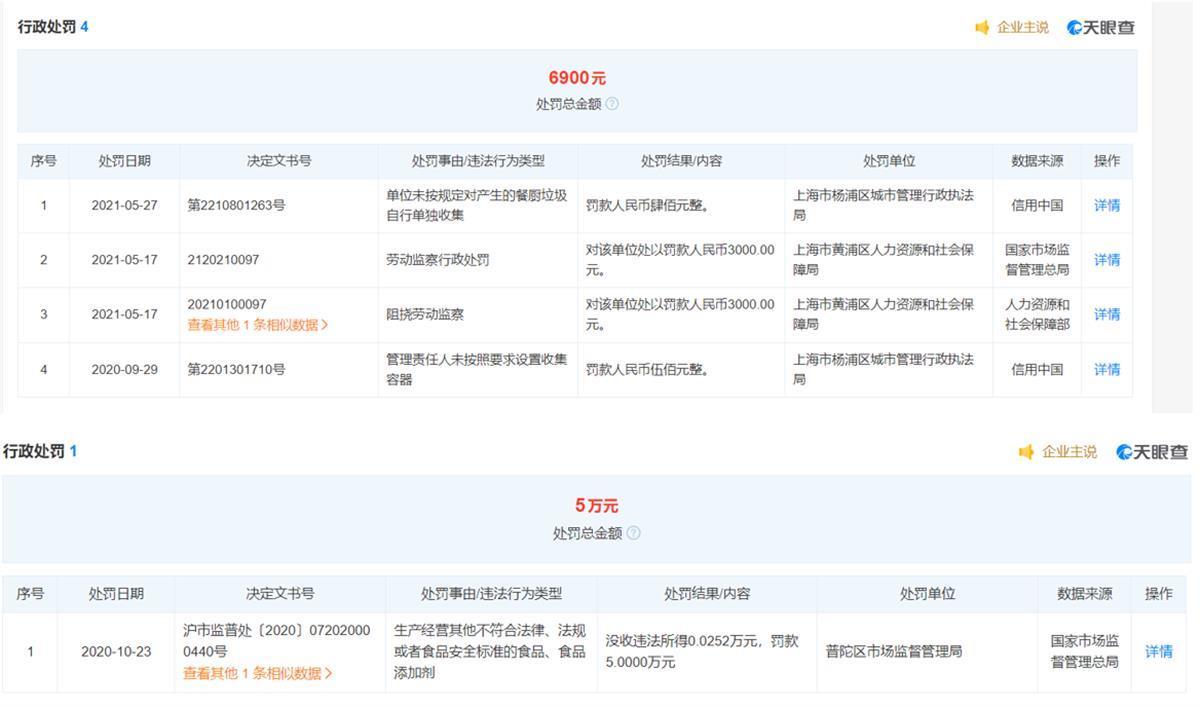This screenshot has width=1200, height=707.
Task: Open 详情 for decision 第2201301710号
Action: [x=1107, y=369]
